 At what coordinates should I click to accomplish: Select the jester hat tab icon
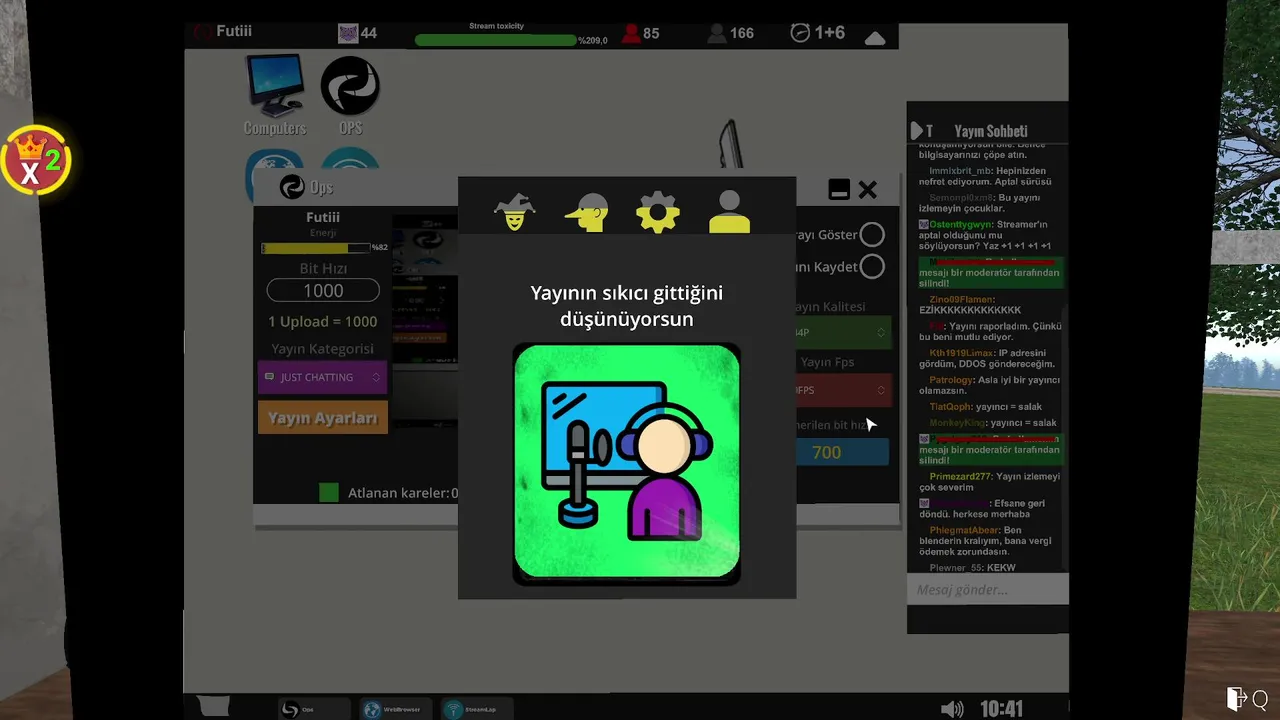point(515,212)
